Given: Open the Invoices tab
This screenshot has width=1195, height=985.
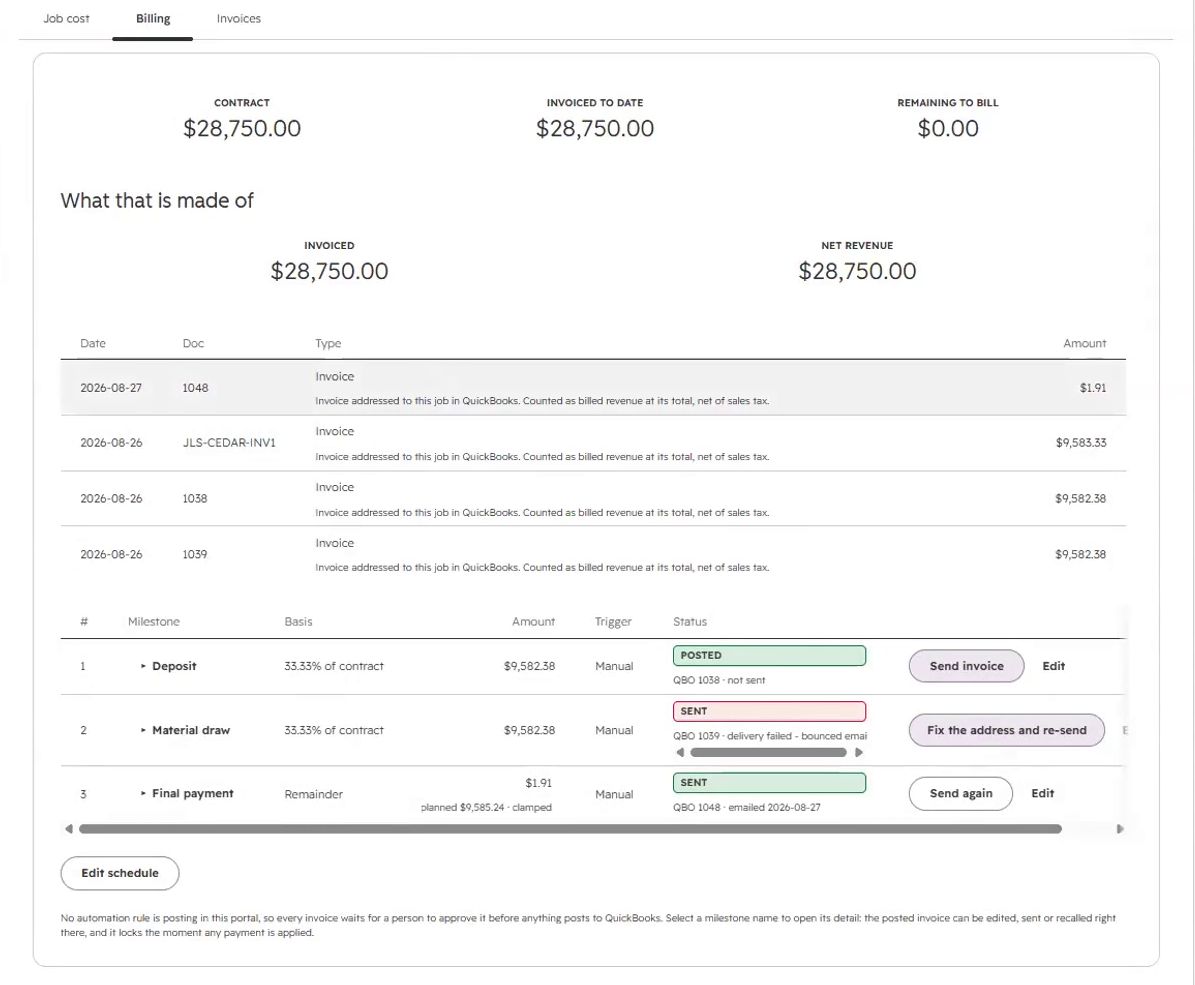Looking at the screenshot, I should (239, 18).
